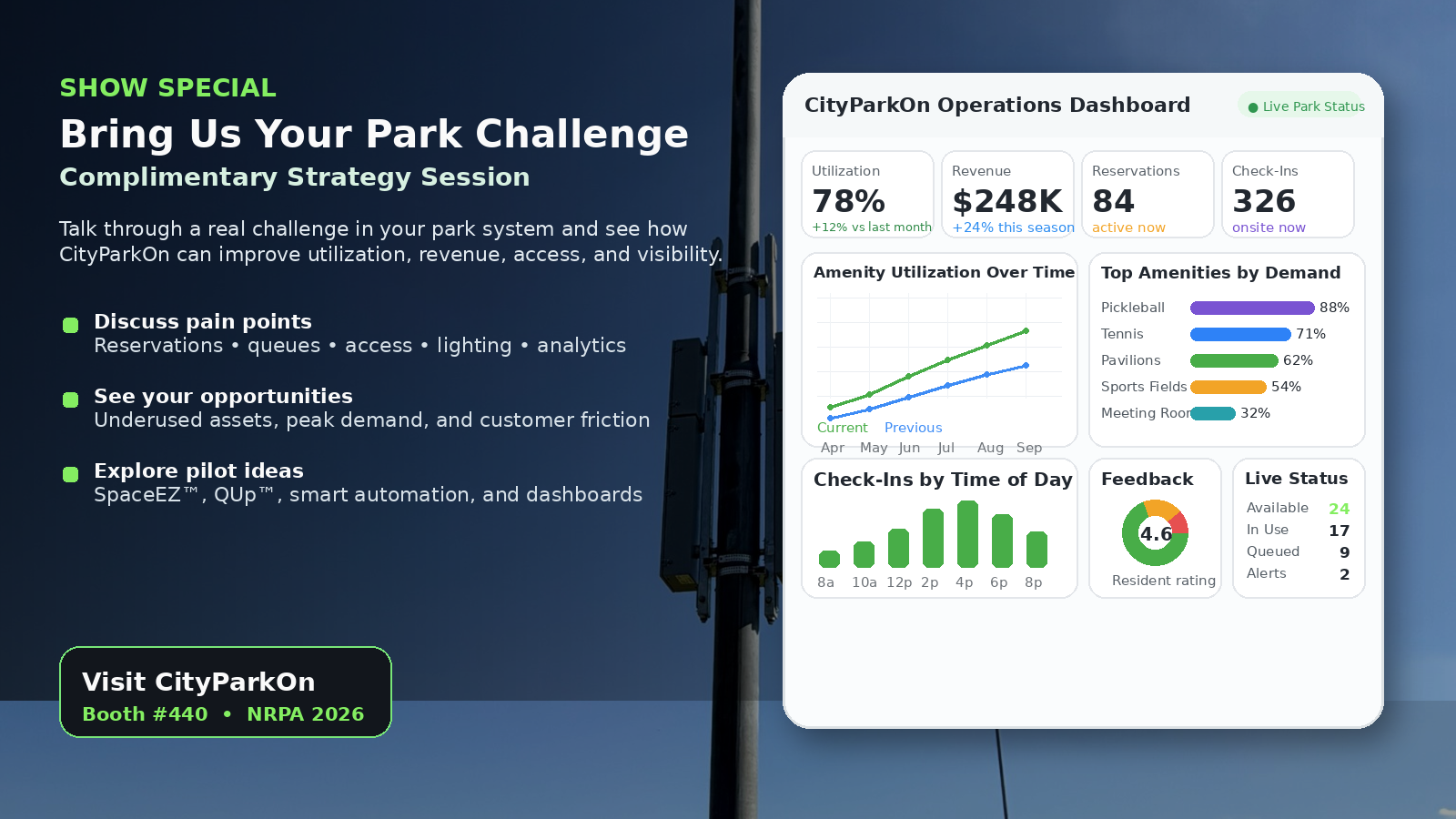This screenshot has width=1456, height=819.
Task: Click the 2p check-ins bar
Action: click(x=933, y=538)
